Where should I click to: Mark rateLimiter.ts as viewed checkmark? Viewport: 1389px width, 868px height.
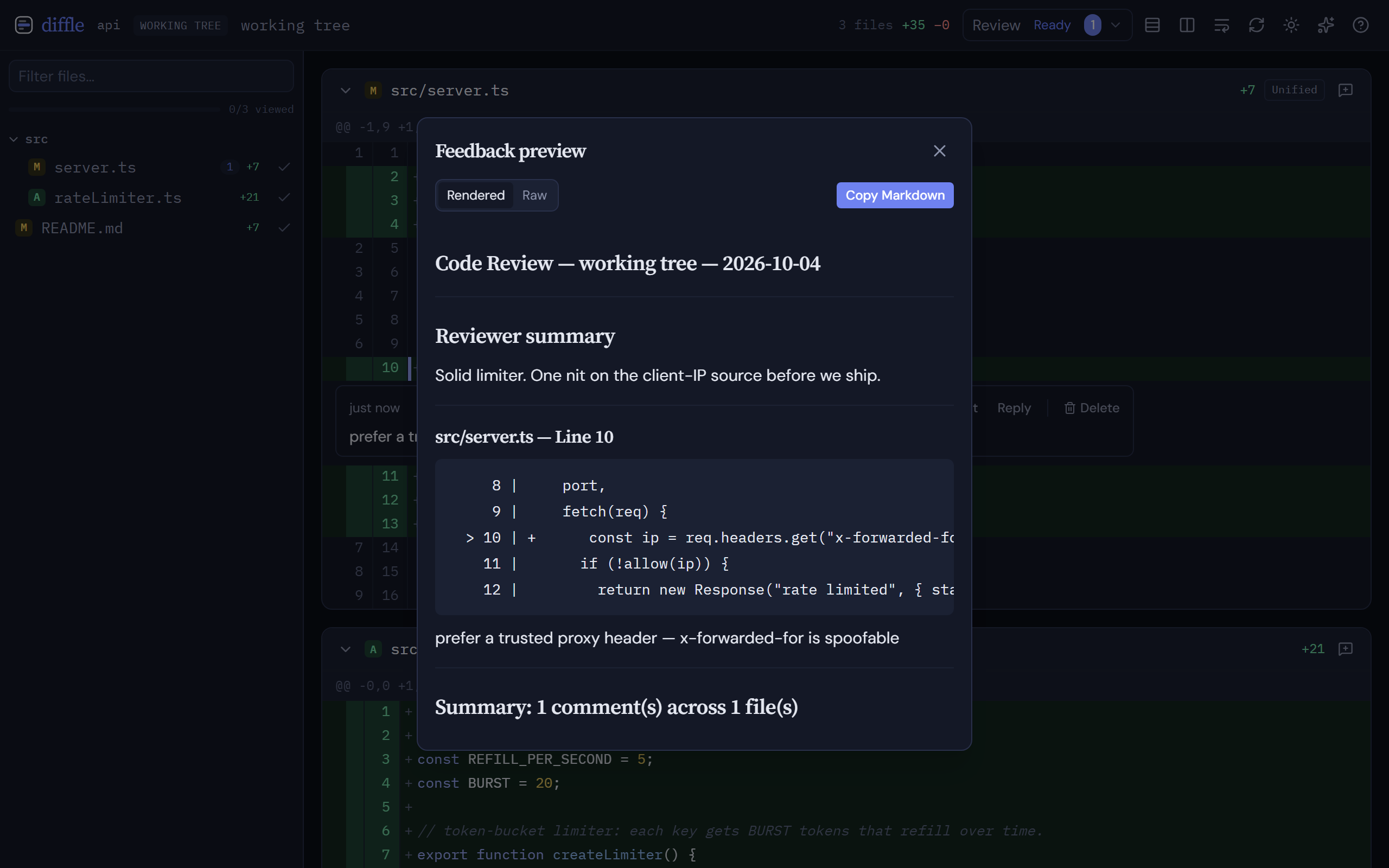coord(284,197)
